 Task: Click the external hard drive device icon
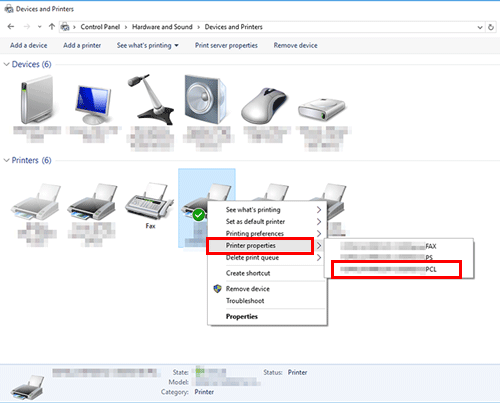tap(322, 109)
